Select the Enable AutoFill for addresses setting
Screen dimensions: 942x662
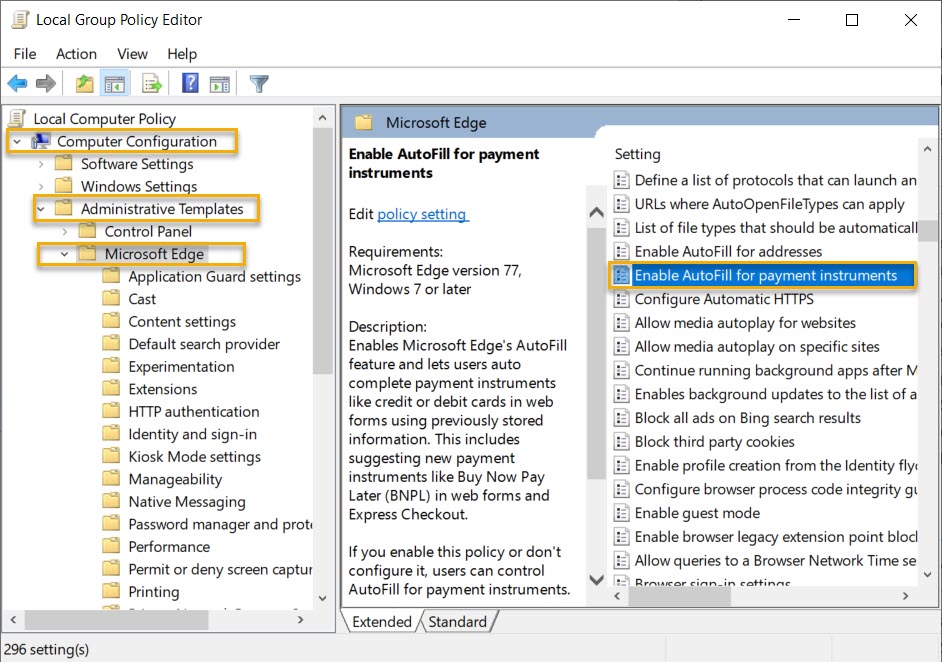728,251
